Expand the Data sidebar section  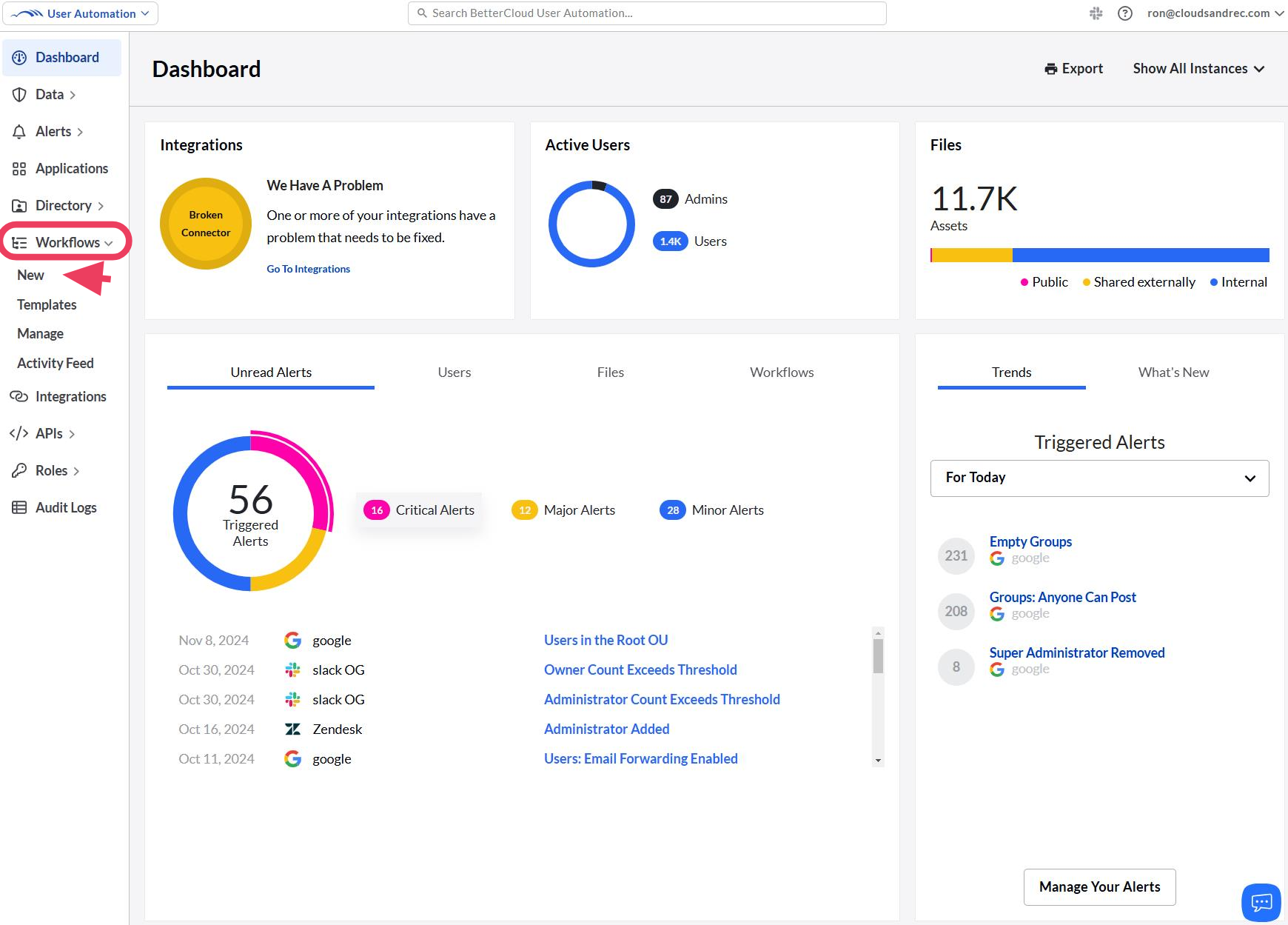(73, 95)
